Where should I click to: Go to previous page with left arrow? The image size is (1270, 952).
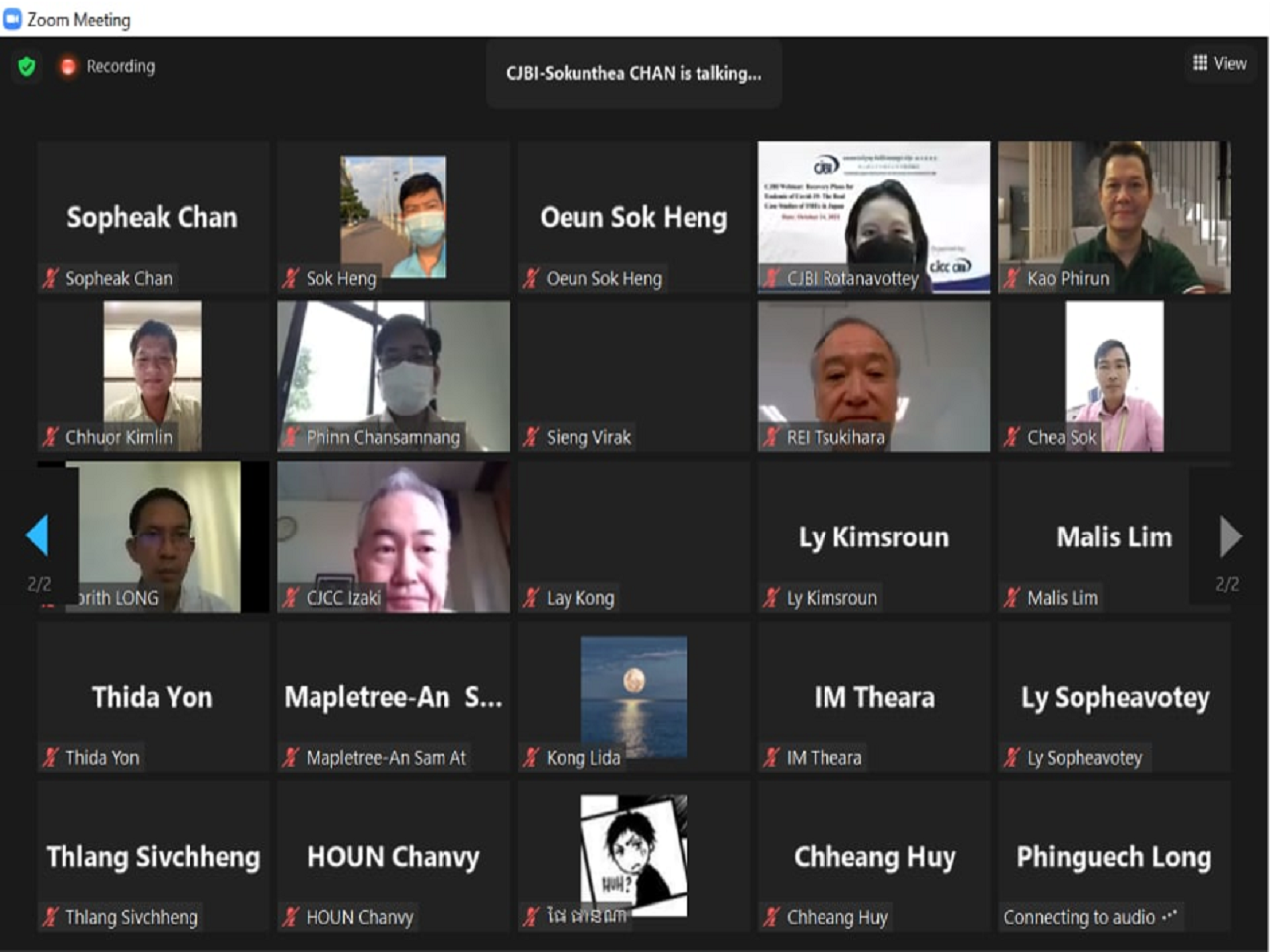[x=37, y=535]
